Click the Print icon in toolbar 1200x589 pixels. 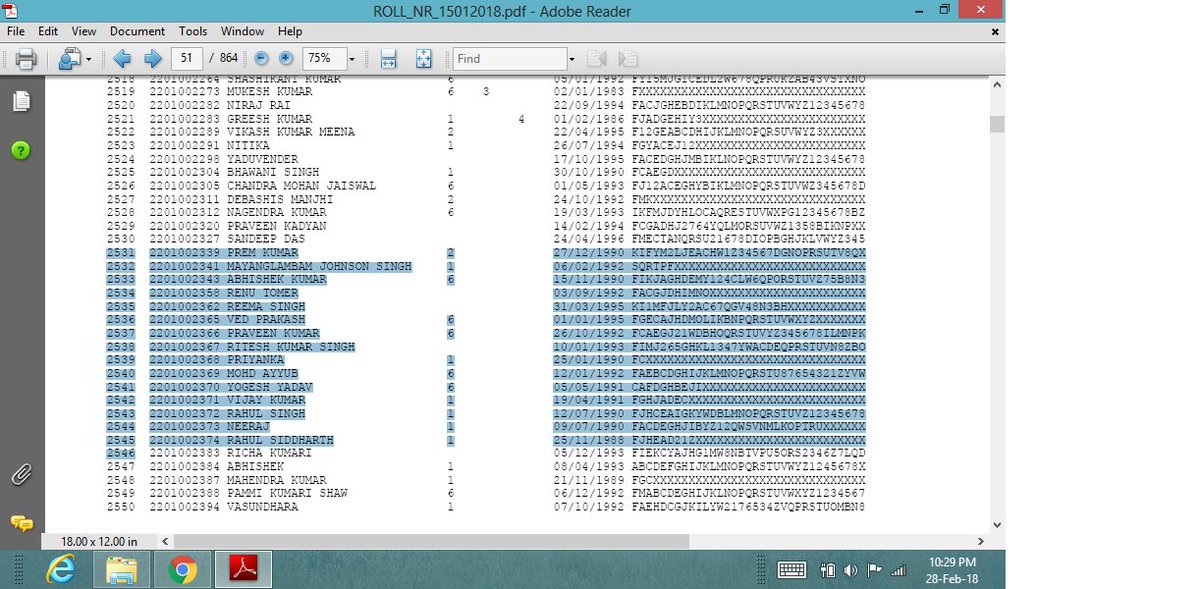tap(26, 59)
